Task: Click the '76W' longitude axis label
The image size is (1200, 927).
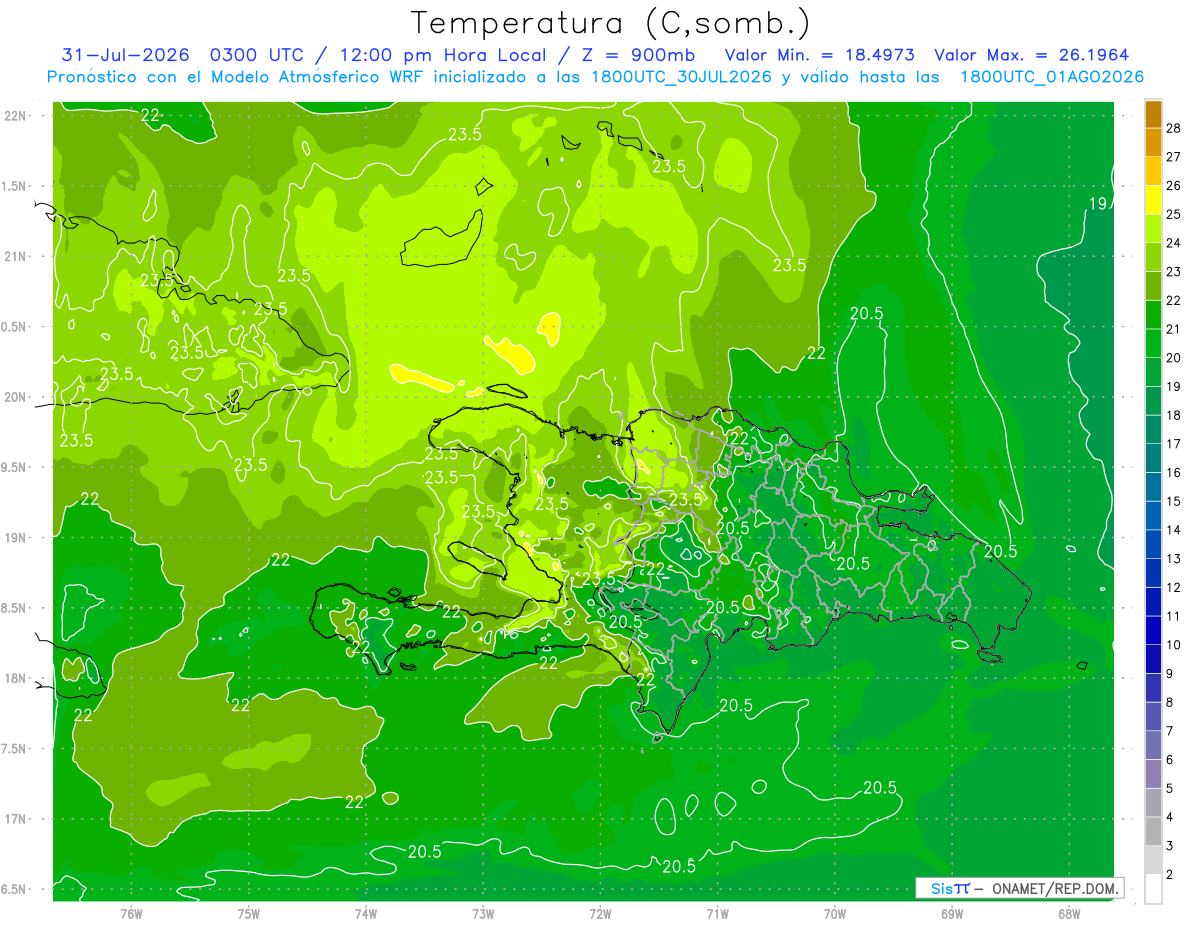Action: tap(131, 913)
